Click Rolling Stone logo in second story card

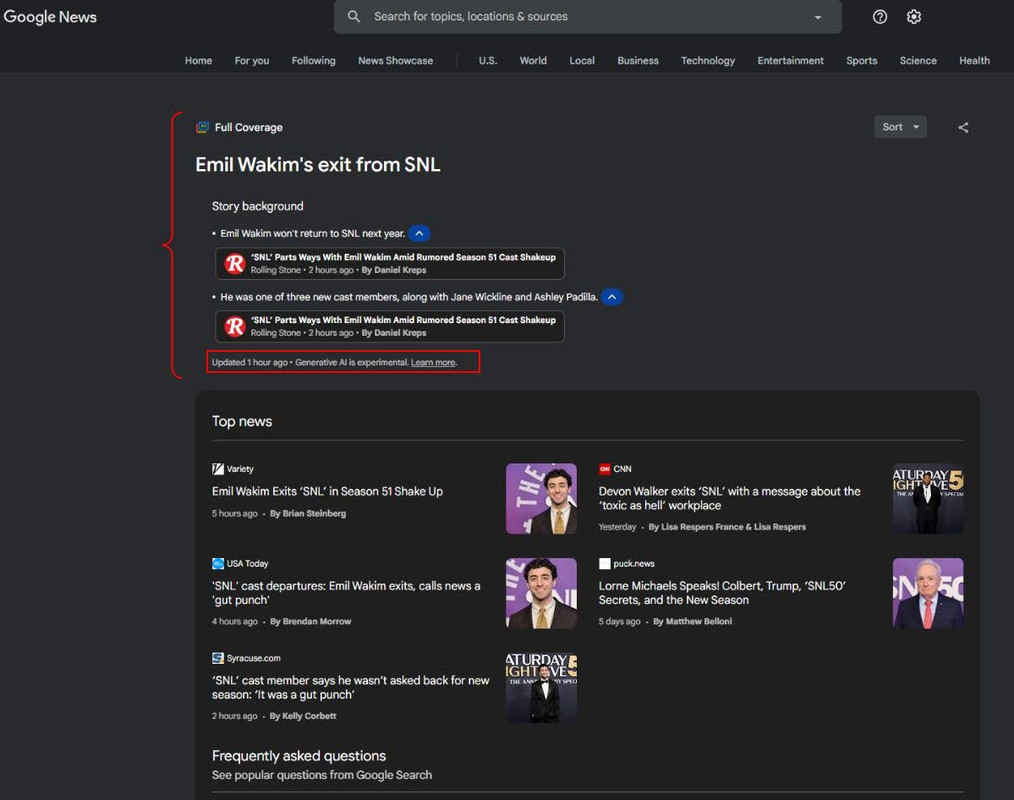click(x=234, y=326)
